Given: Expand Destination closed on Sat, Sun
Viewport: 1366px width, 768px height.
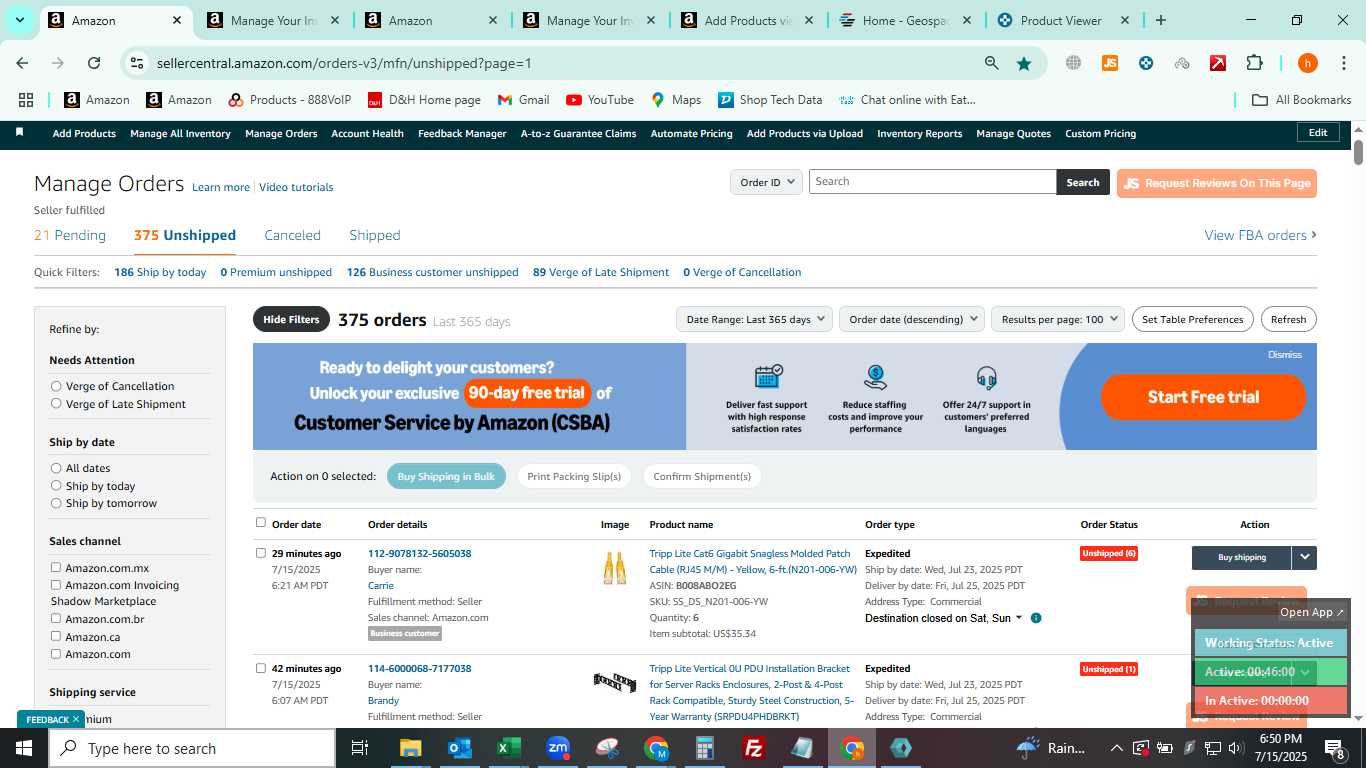Looking at the screenshot, I should coord(1019,618).
